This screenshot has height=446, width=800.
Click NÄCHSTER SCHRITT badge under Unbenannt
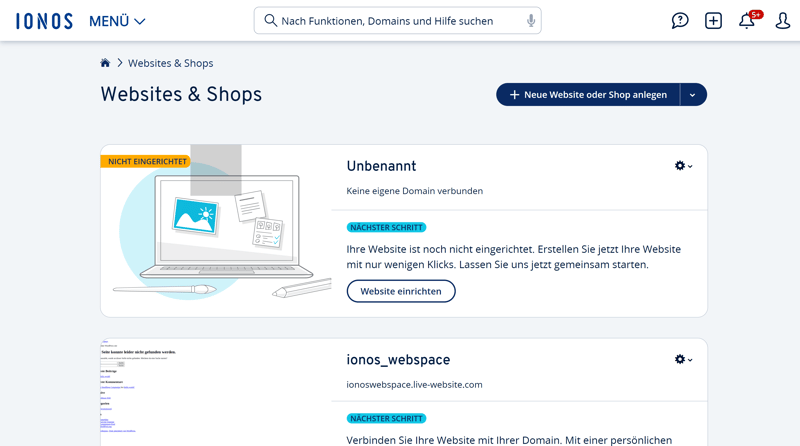(x=386, y=228)
